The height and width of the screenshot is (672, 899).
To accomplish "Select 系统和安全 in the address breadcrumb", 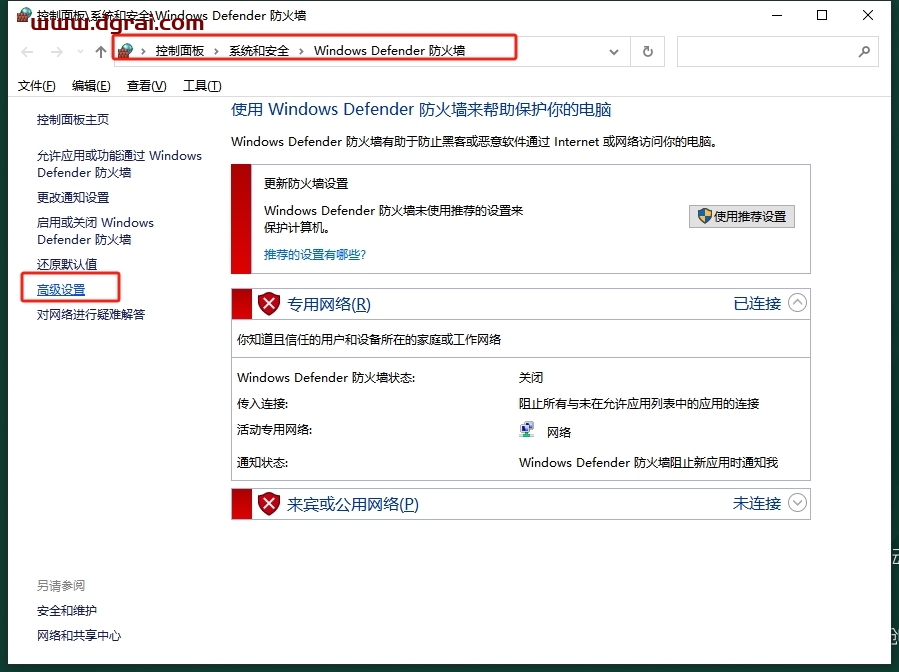I will point(259,51).
